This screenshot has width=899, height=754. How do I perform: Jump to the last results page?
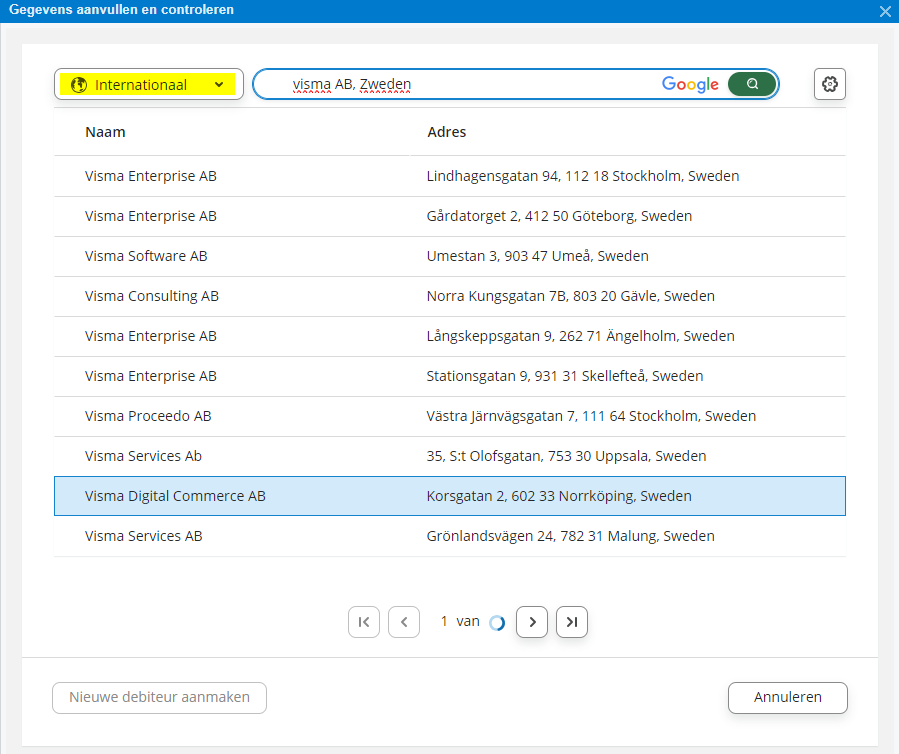pos(572,622)
